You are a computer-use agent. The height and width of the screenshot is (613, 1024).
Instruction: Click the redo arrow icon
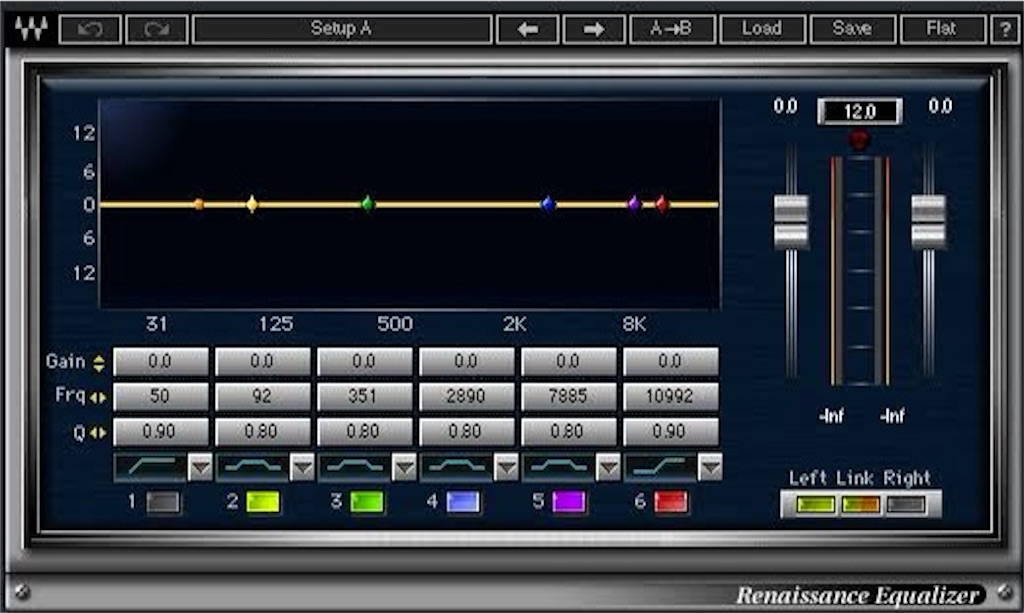click(x=157, y=29)
